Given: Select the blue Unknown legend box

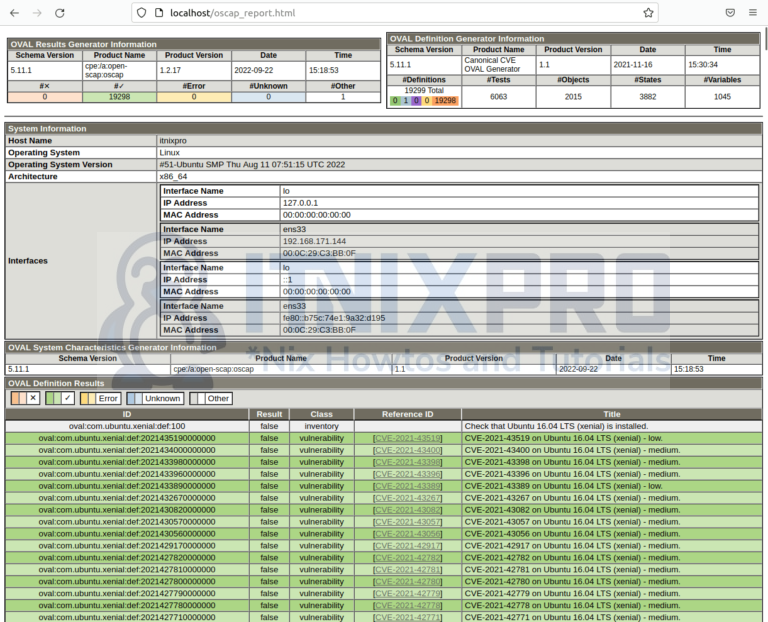Looking at the screenshot, I should [155, 398].
